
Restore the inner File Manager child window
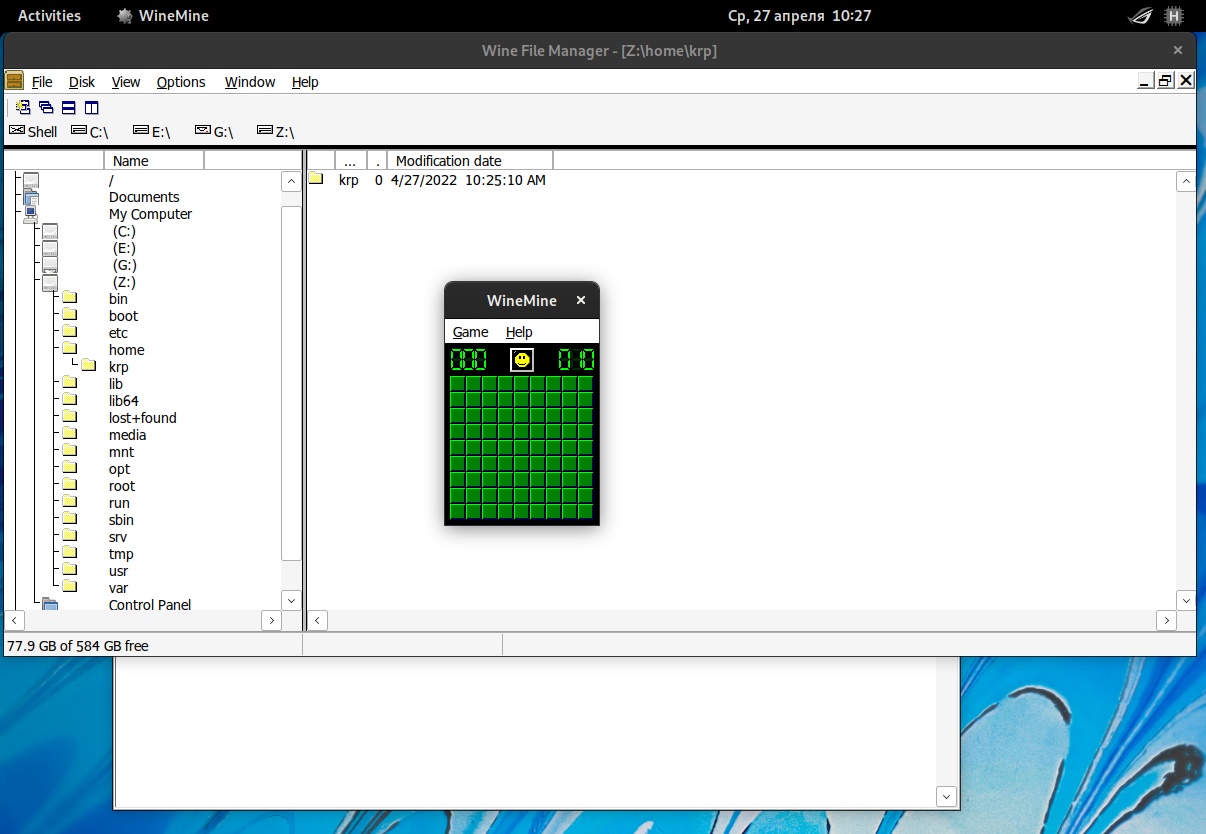[x=1166, y=81]
